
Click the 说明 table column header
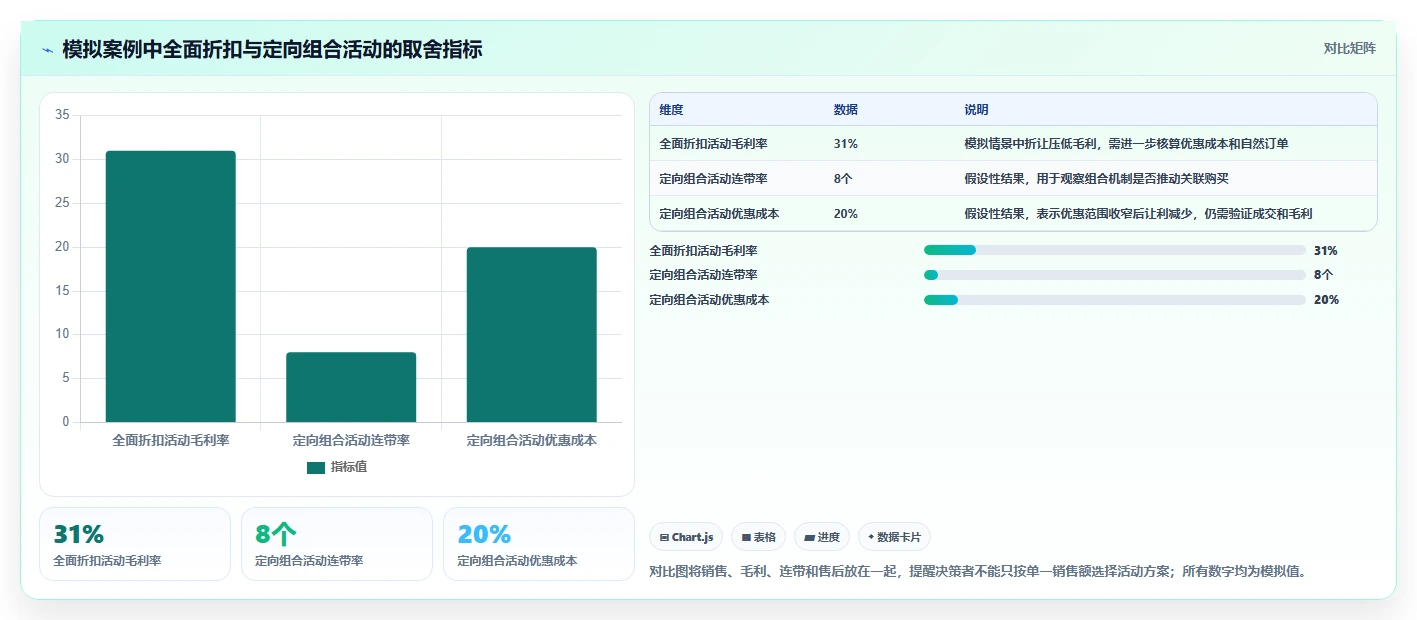click(976, 110)
